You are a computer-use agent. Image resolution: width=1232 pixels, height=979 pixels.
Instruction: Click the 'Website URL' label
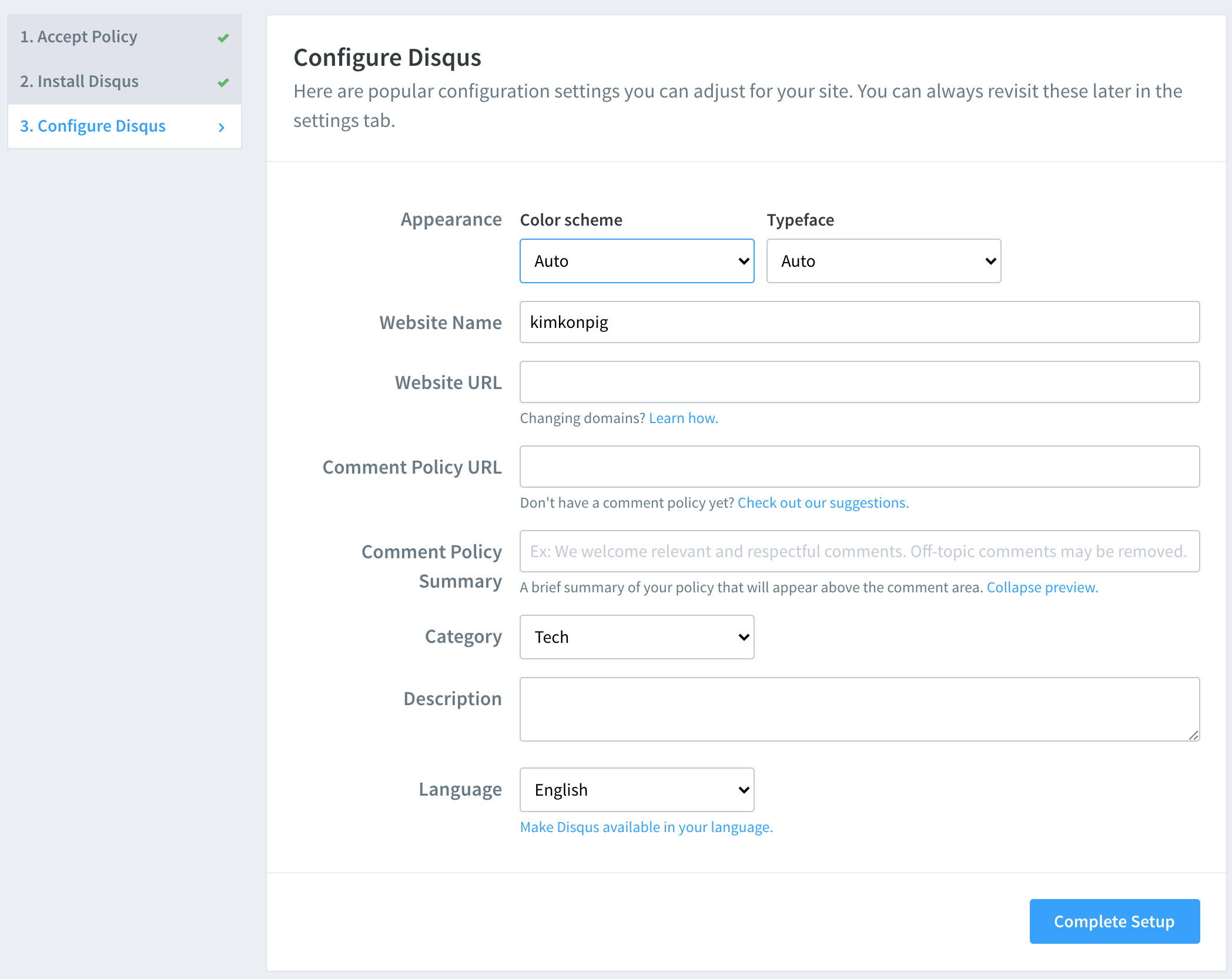(x=448, y=383)
